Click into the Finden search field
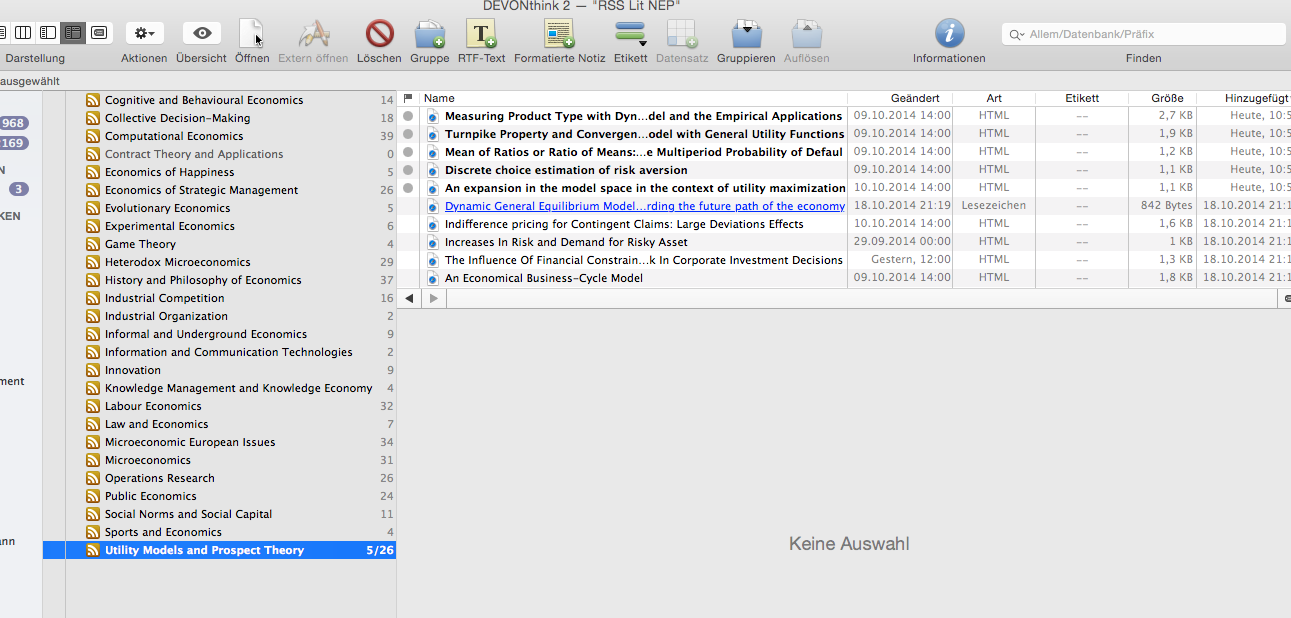Screen dimensions: 1291x618 tap(1150, 34)
